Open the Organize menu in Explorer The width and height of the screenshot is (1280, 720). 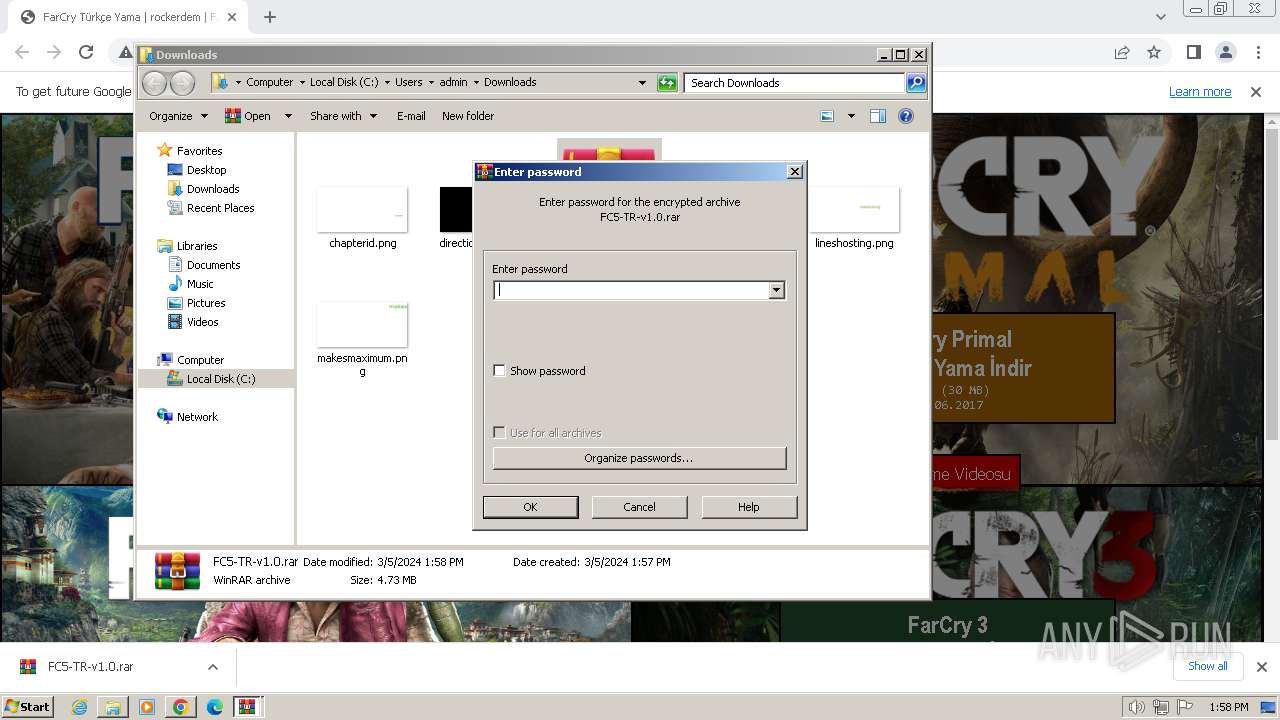pyautogui.click(x=178, y=116)
